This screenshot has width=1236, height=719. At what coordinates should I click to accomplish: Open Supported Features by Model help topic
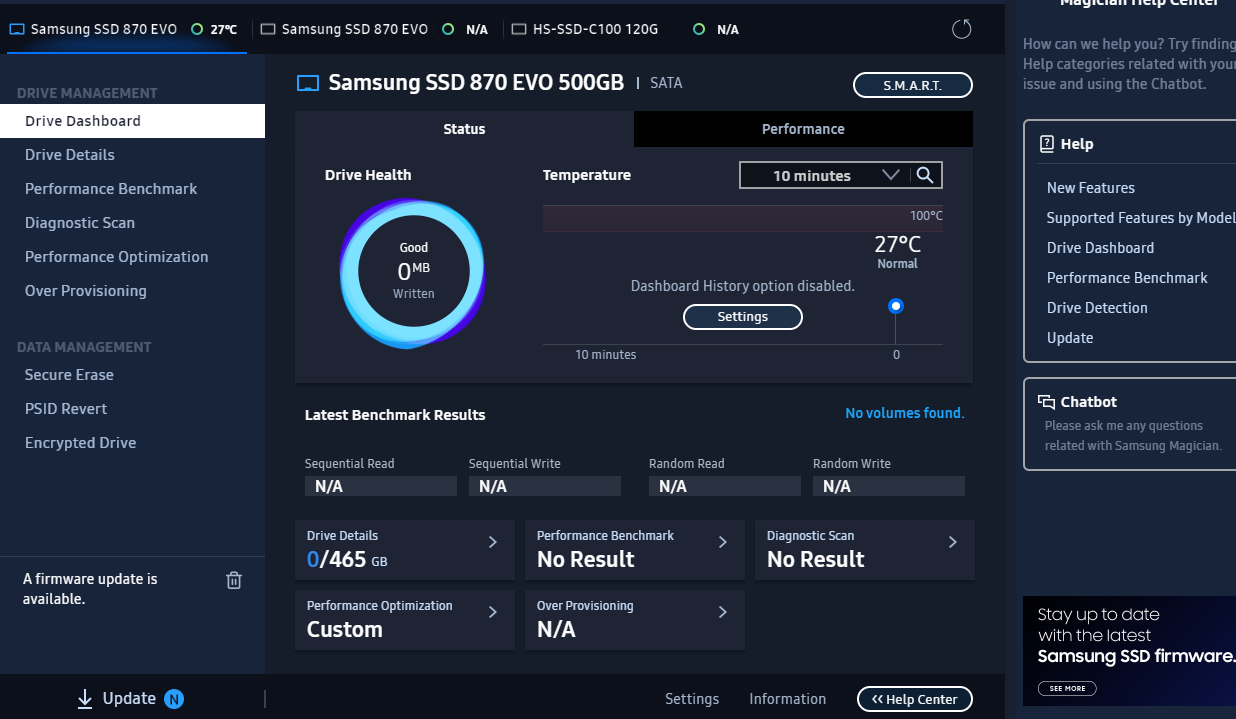click(1141, 218)
